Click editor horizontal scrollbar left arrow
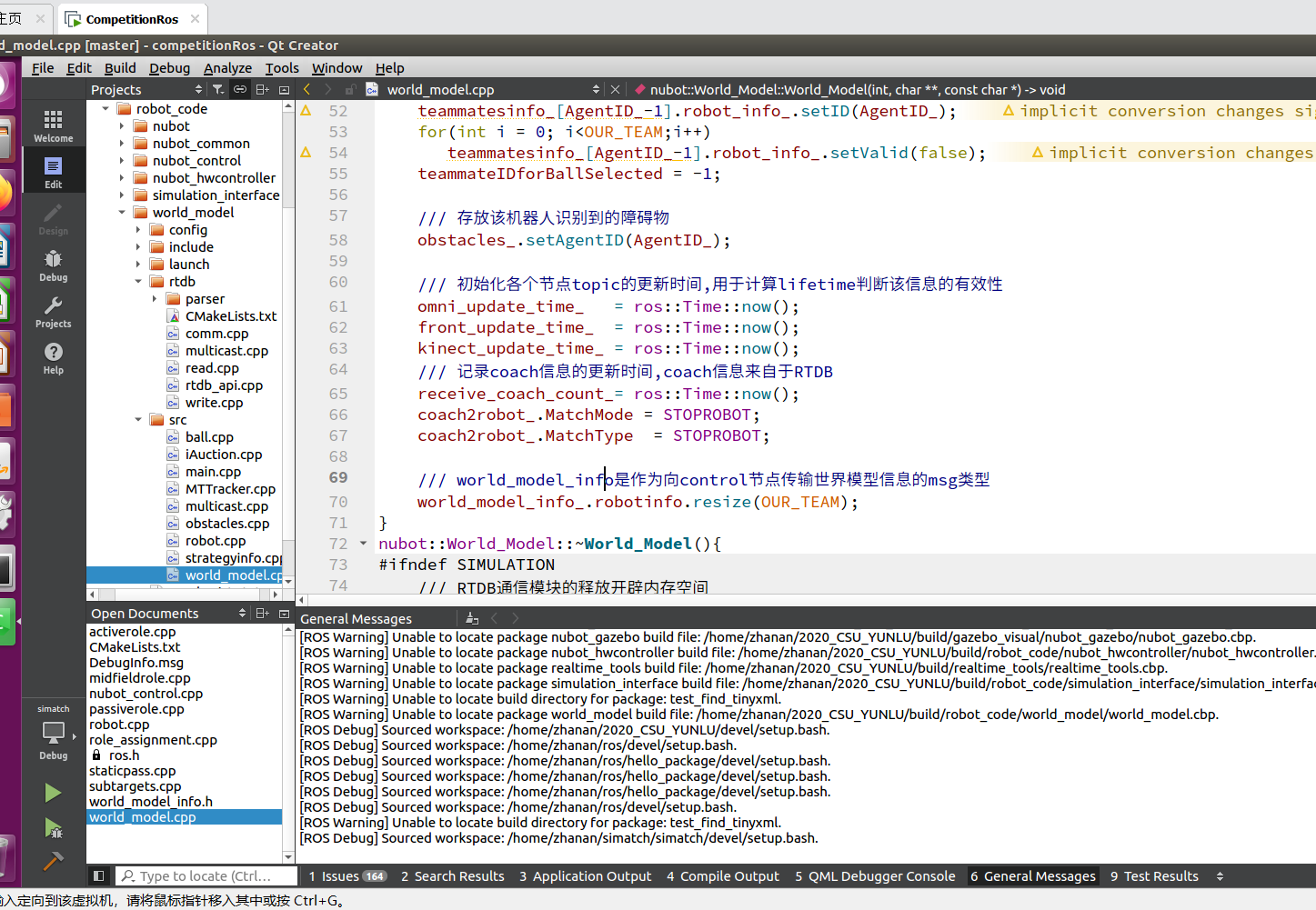The height and width of the screenshot is (910, 1316). tap(302, 600)
